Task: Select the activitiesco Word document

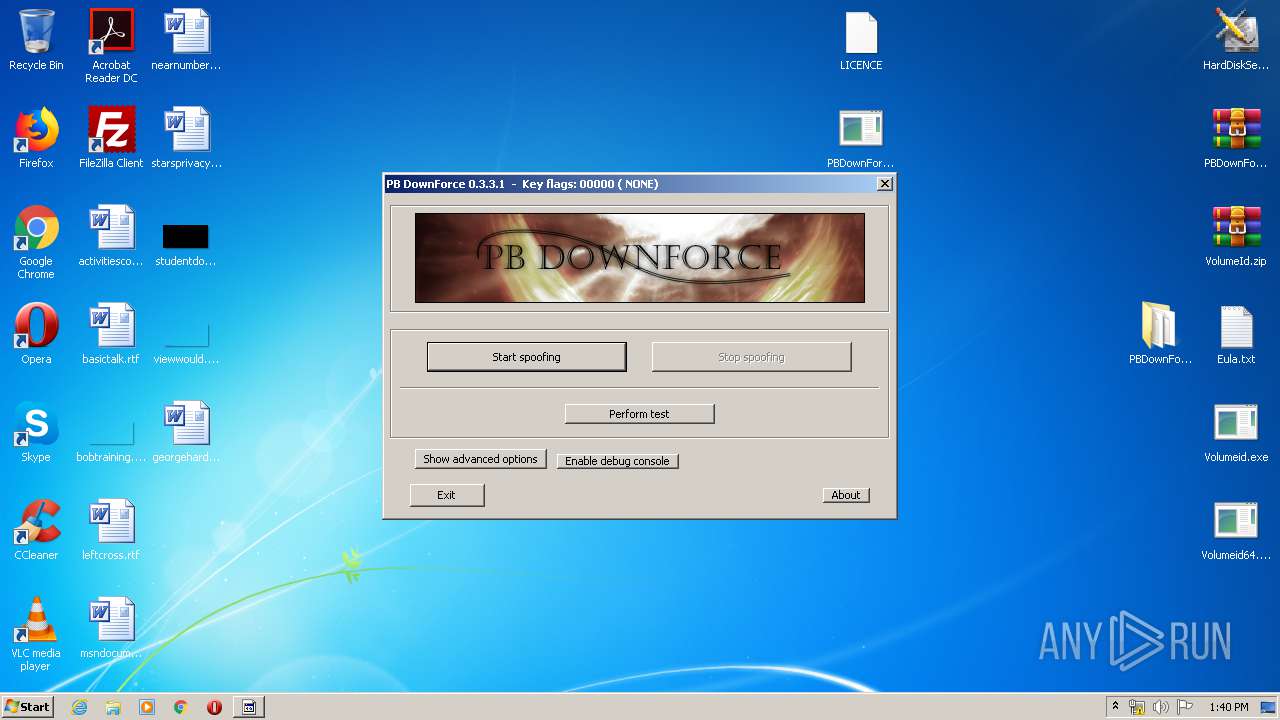Action: tap(111, 236)
